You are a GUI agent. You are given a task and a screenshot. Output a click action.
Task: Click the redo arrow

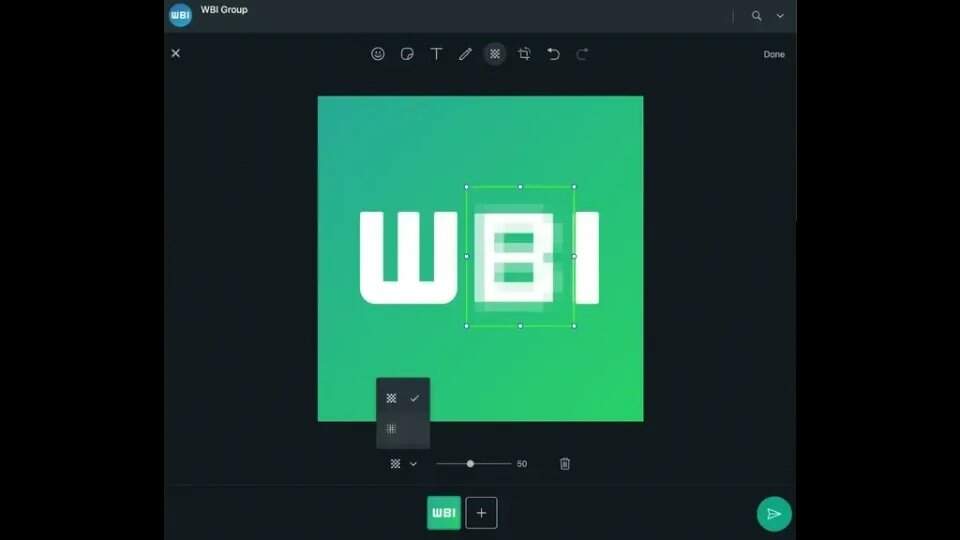[x=582, y=54]
